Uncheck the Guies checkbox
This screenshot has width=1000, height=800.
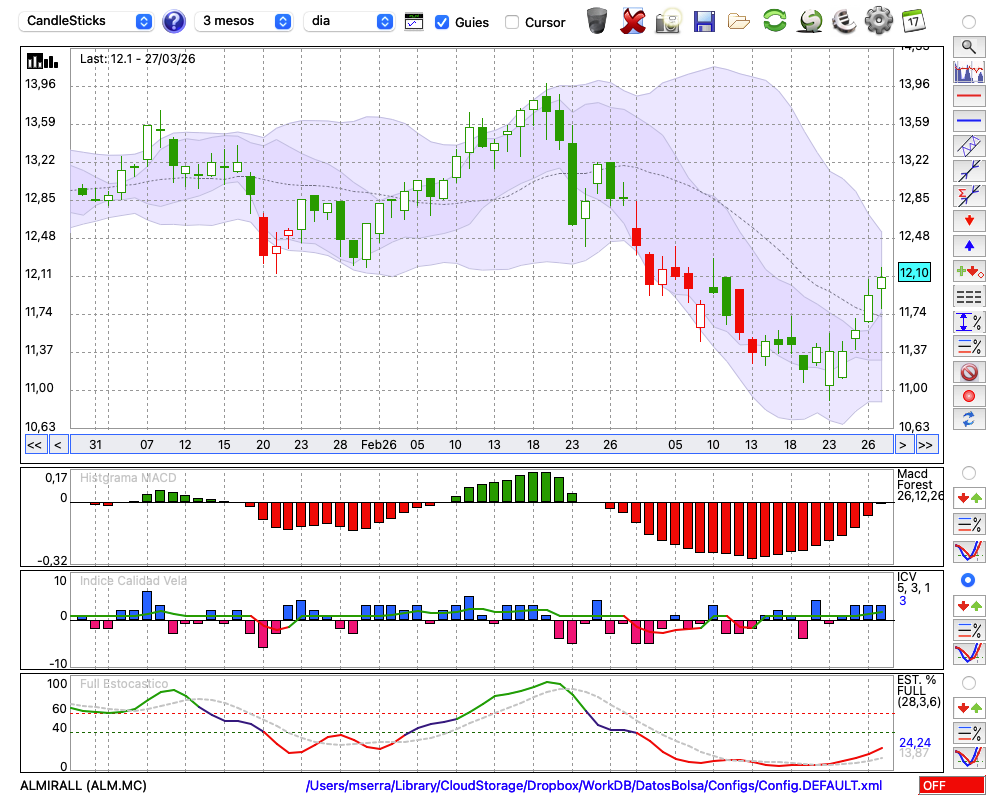point(442,22)
